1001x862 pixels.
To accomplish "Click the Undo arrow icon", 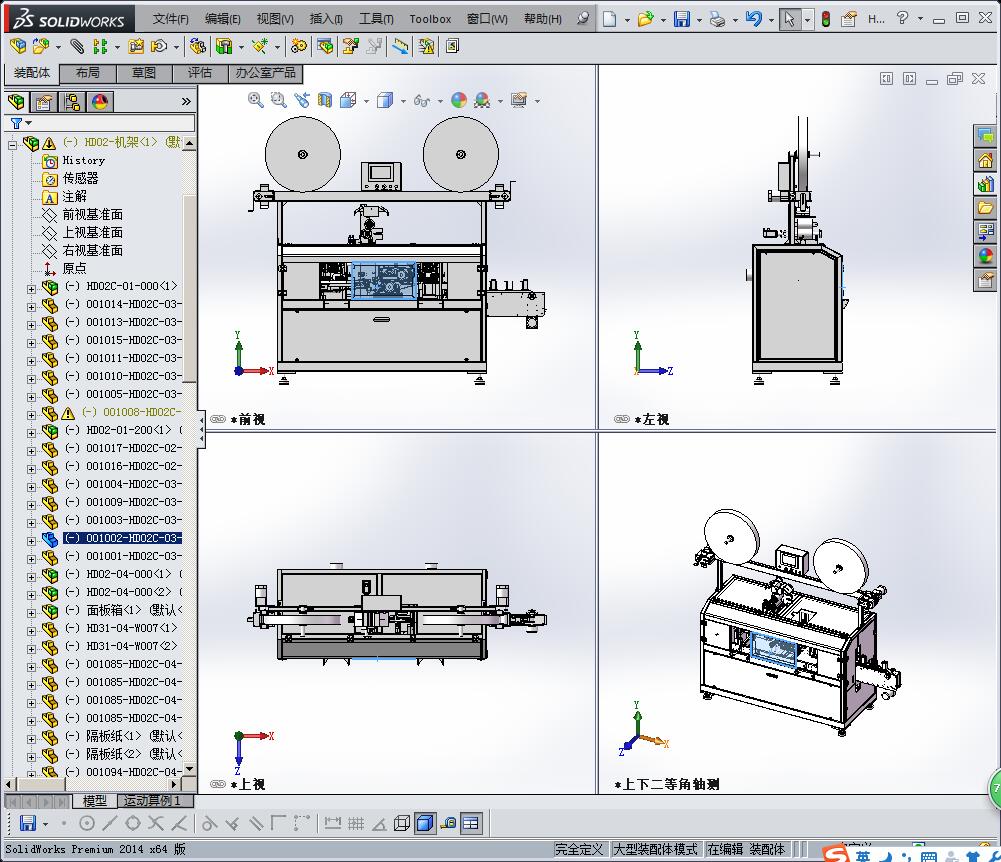I will pyautogui.click(x=754, y=19).
